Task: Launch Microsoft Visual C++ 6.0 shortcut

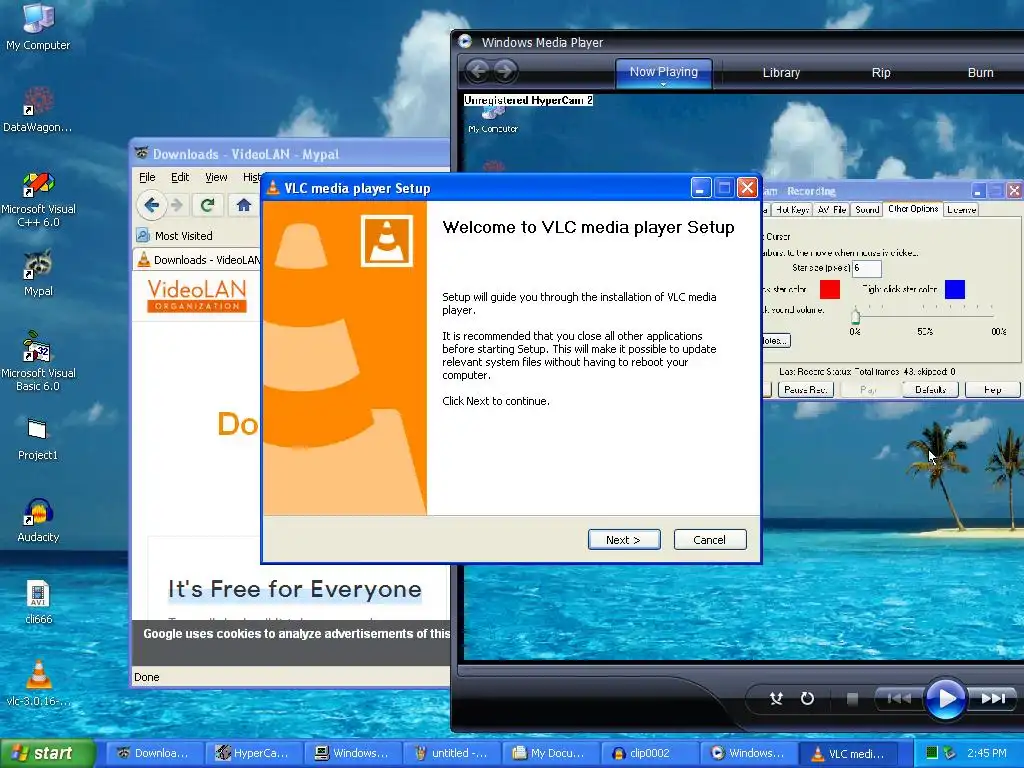Action: click(x=38, y=199)
